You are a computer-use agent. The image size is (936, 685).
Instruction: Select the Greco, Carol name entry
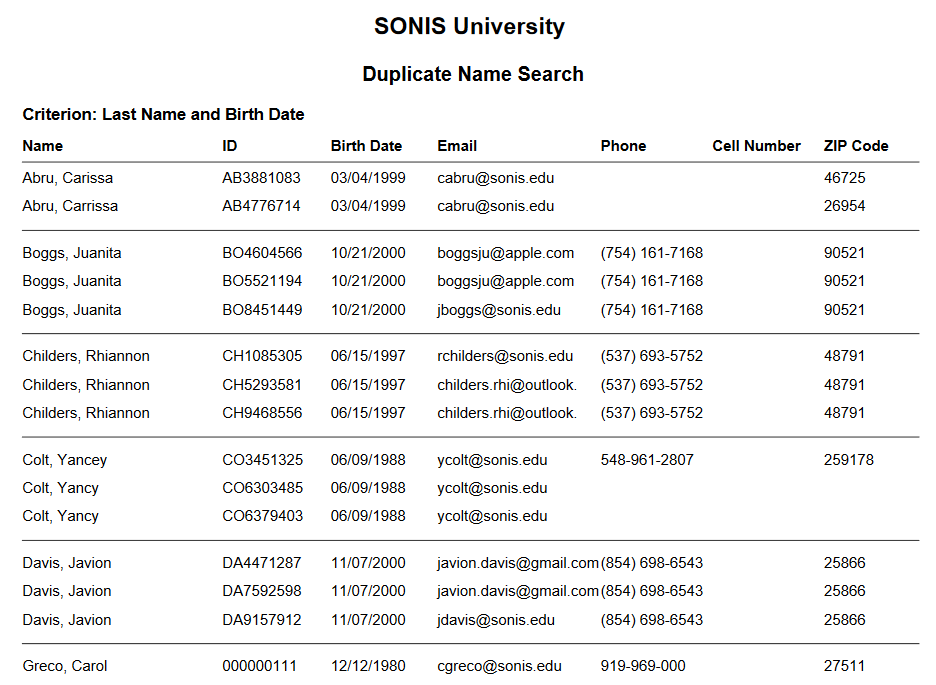(x=65, y=666)
